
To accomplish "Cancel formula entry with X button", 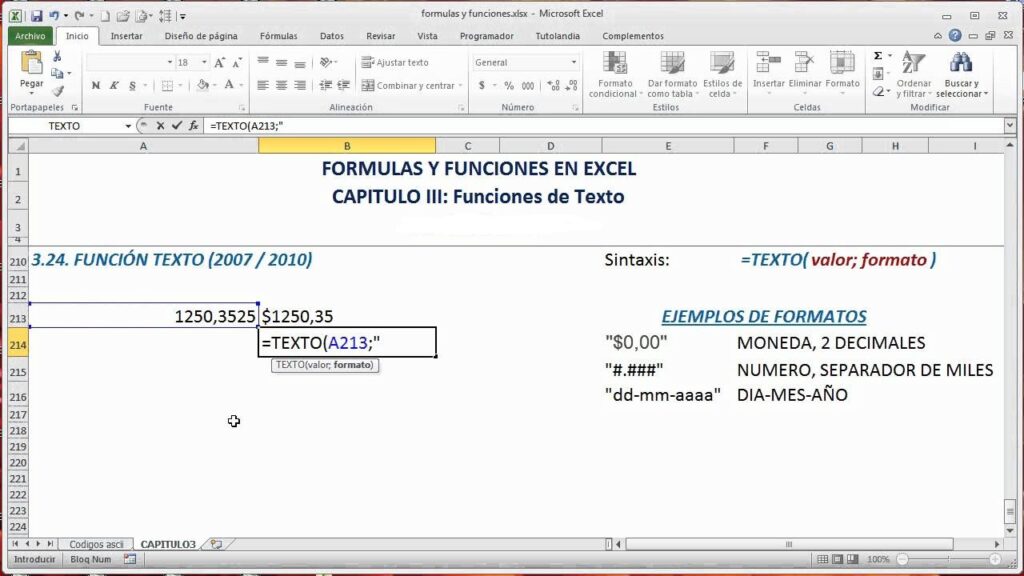I will 160,126.
